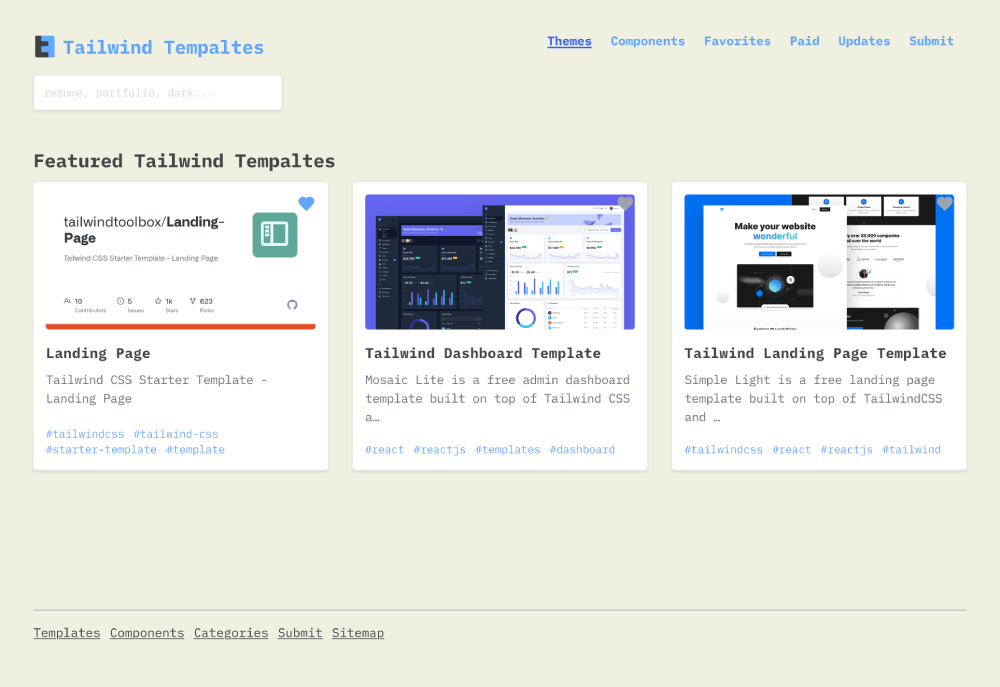Open the Themes nav item
This screenshot has width=1000, height=687.
click(x=569, y=41)
